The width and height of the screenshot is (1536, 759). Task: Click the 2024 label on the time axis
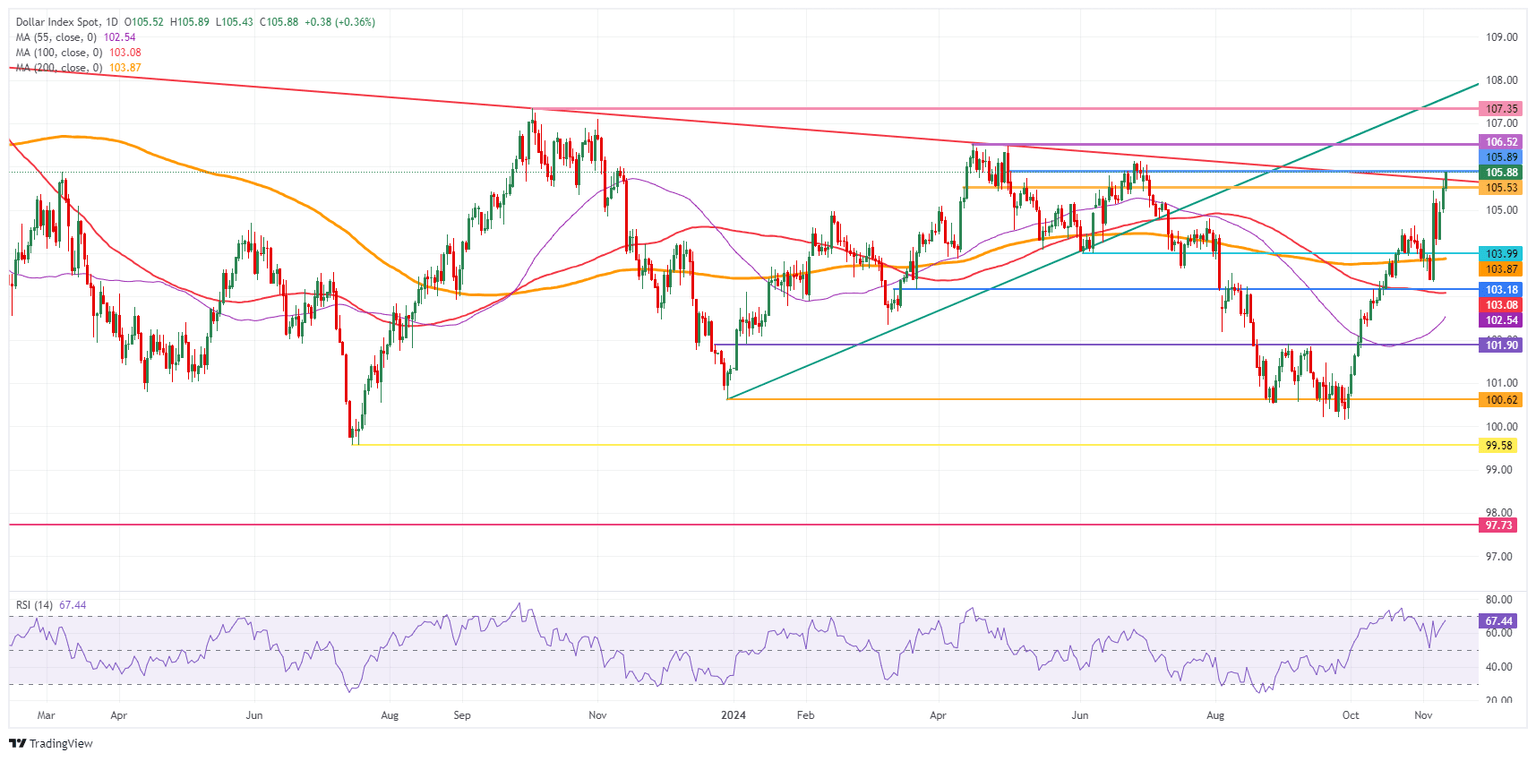pos(735,716)
